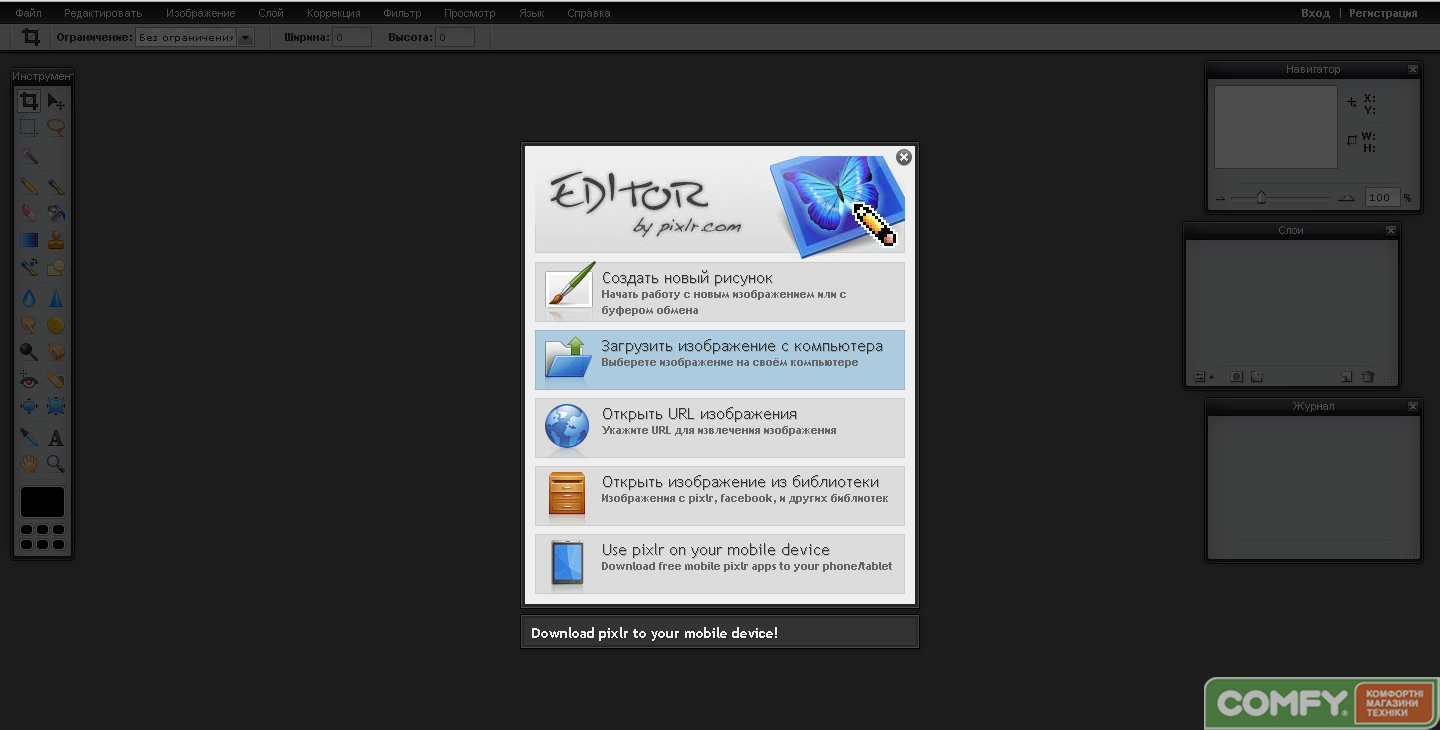Click the Navigator zoom slider handle
This screenshot has width=1440, height=730.
click(x=1261, y=197)
